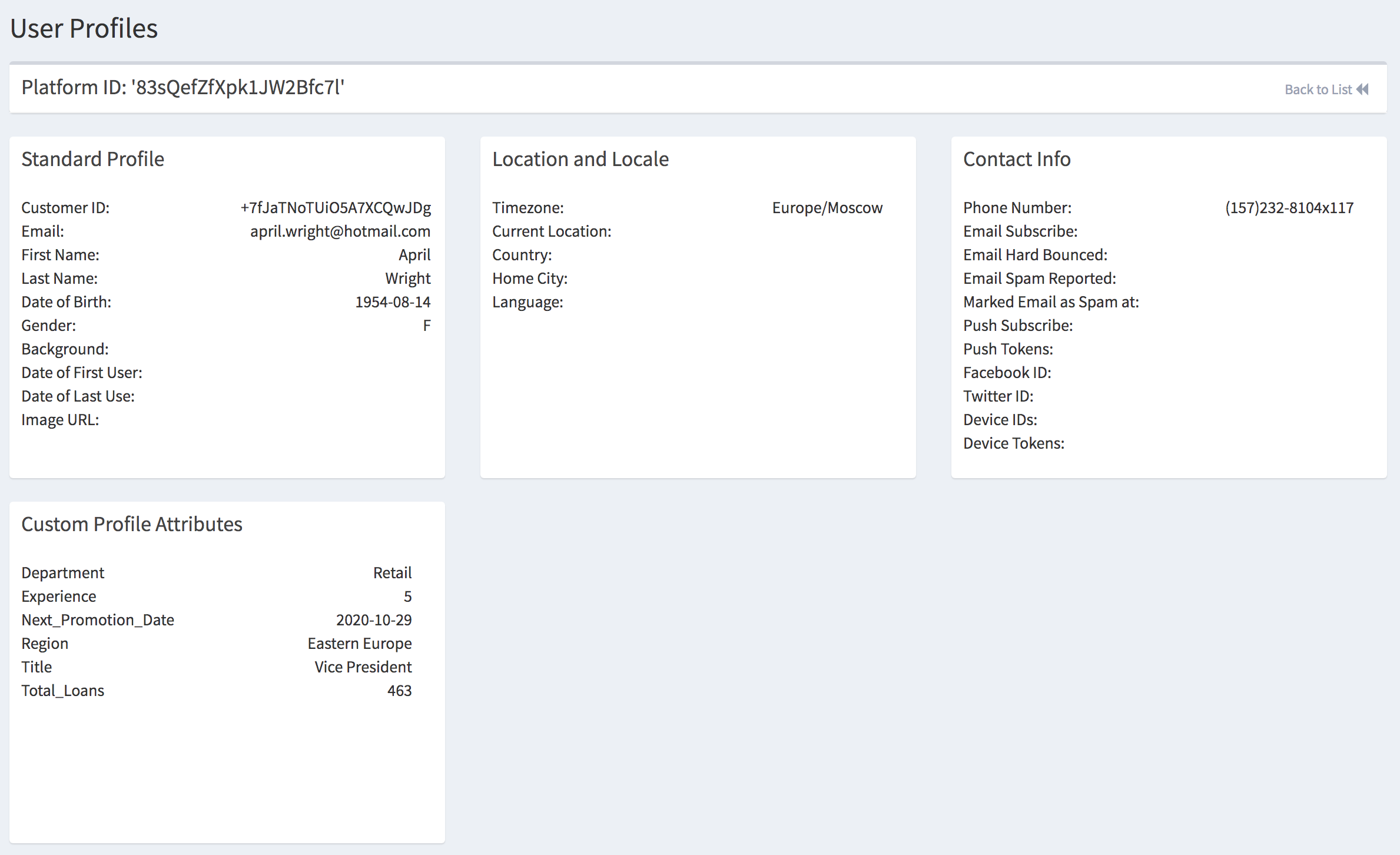Click the Date of Last Use: label
The width and height of the screenshot is (1400, 855).
click(78, 396)
